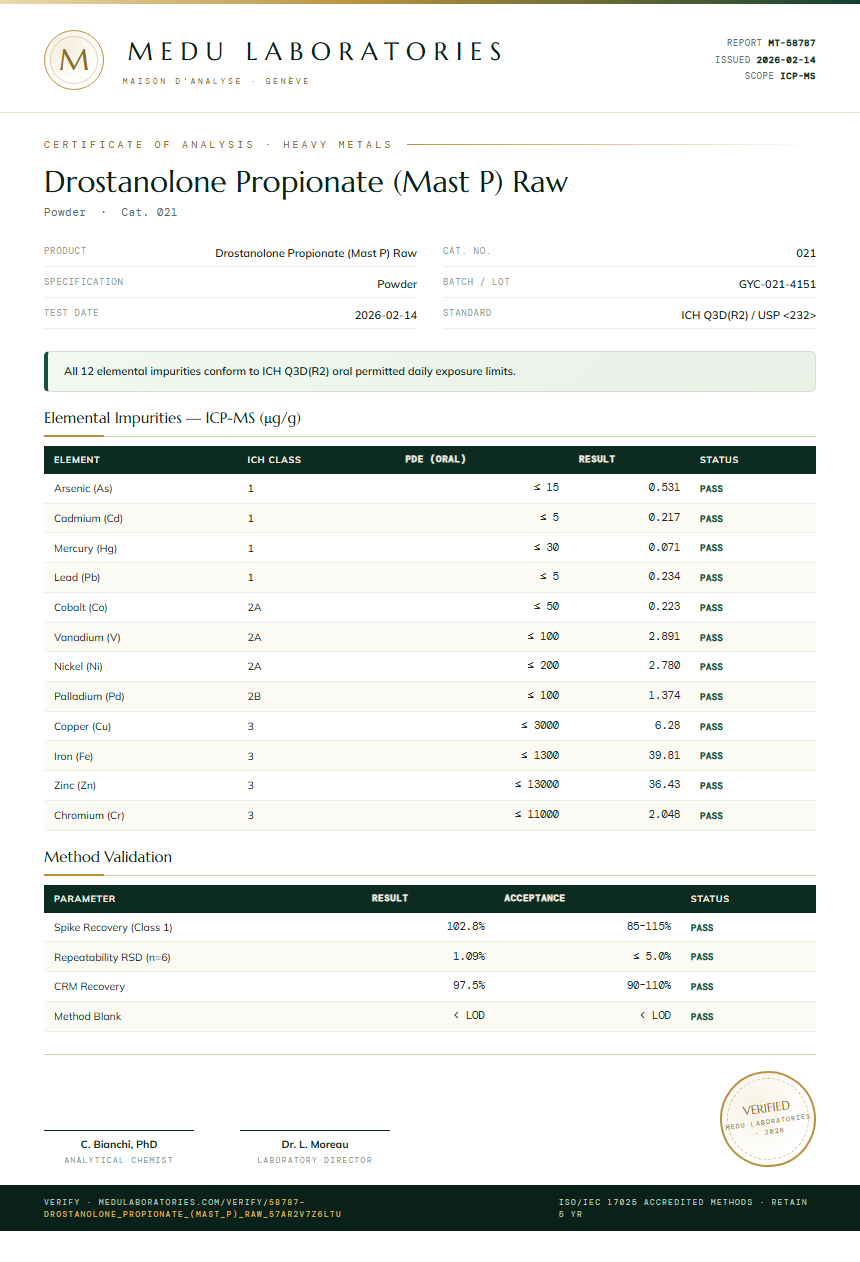
Task: Select the spike recovery result 102.8%
Action: 466,927
